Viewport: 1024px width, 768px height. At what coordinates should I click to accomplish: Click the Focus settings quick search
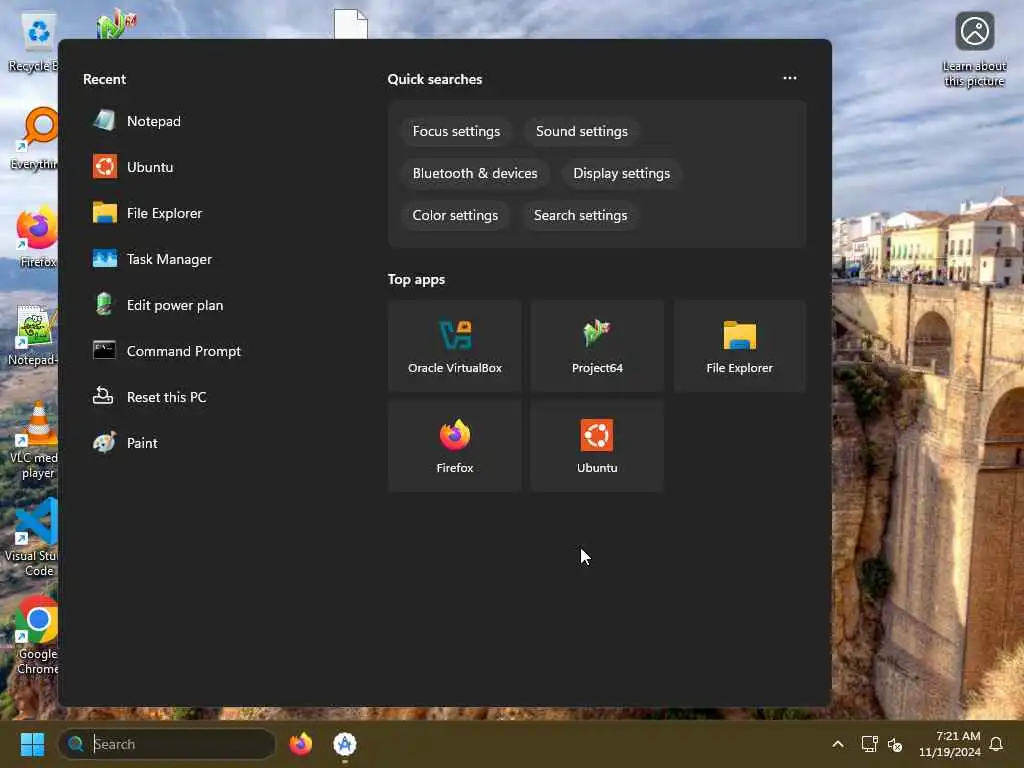point(456,131)
